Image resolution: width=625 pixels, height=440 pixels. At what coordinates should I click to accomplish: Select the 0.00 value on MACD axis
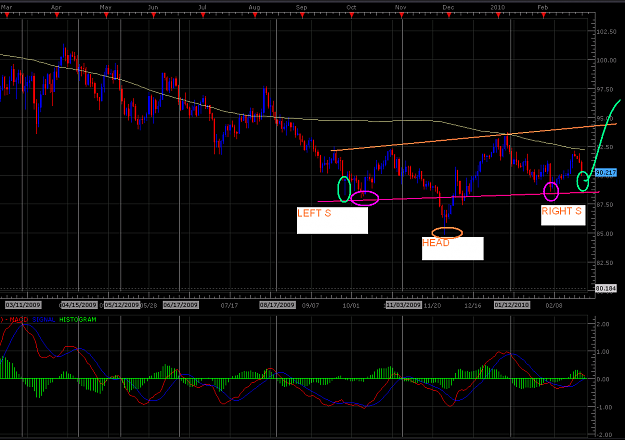pyautogui.click(x=604, y=379)
